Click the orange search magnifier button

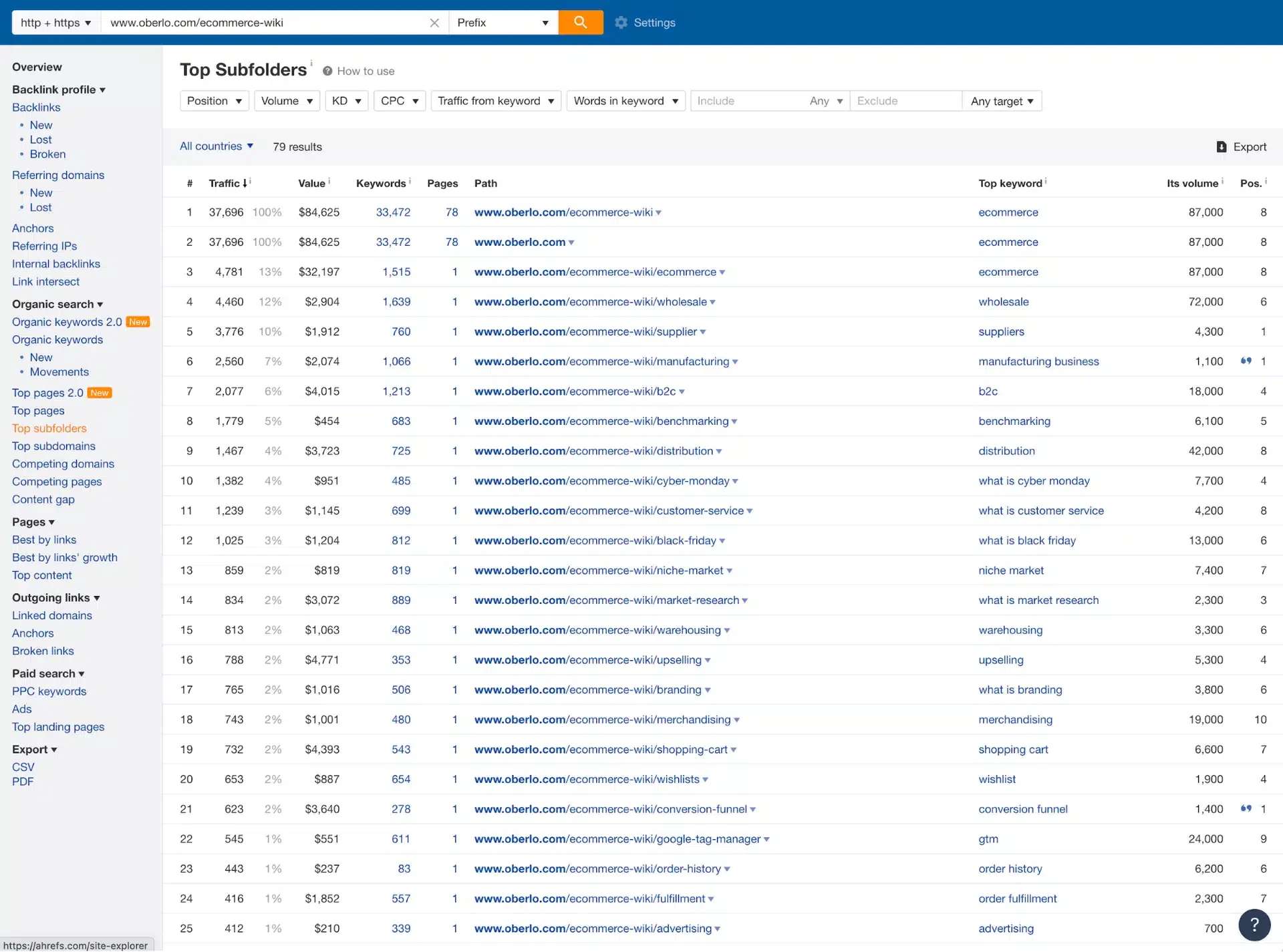point(580,22)
